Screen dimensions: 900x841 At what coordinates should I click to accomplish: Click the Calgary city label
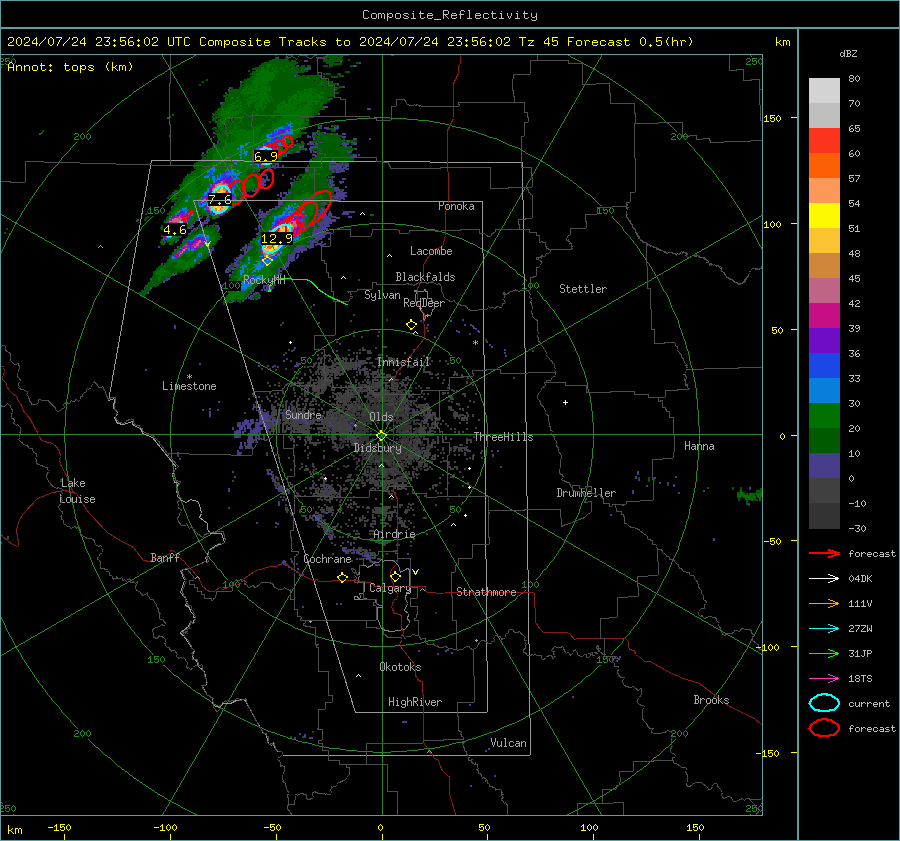(390, 588)
